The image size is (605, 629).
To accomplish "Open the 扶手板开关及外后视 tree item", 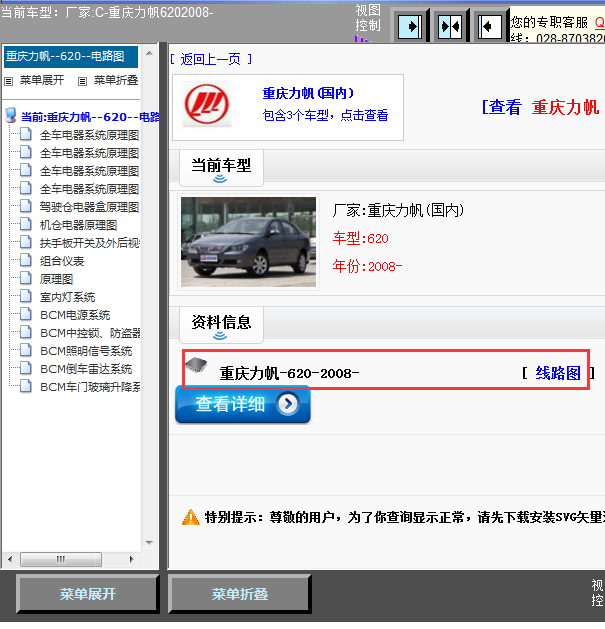I will 90,243.
